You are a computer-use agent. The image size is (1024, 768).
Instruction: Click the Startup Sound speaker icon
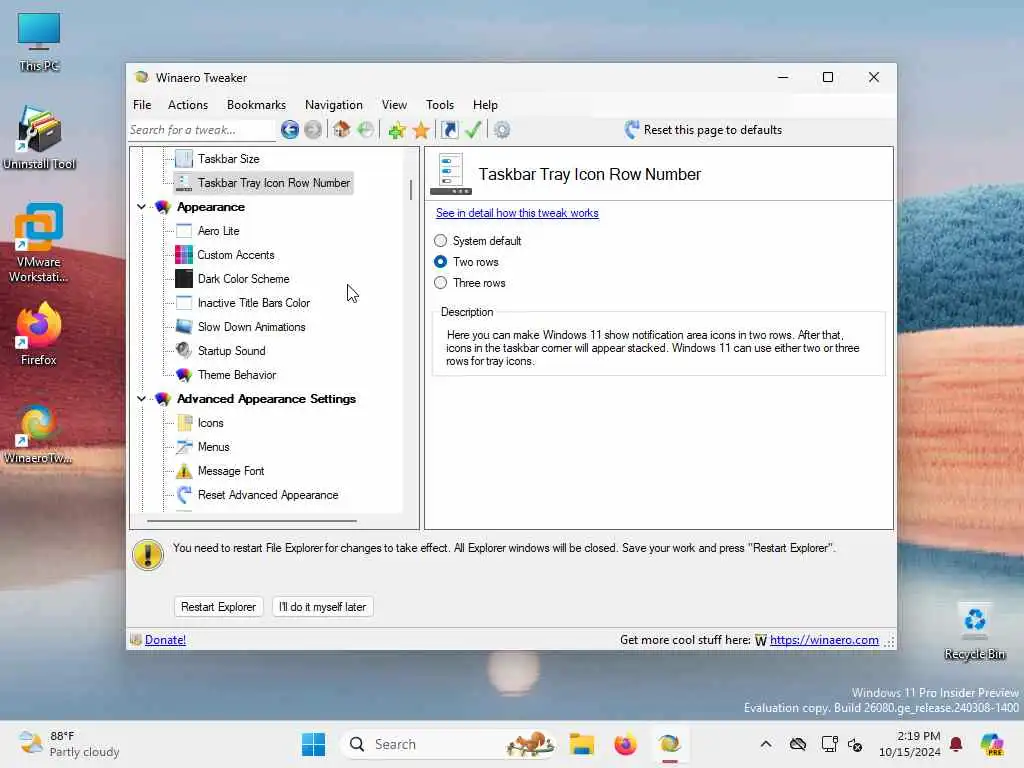[x=184, y=351]
